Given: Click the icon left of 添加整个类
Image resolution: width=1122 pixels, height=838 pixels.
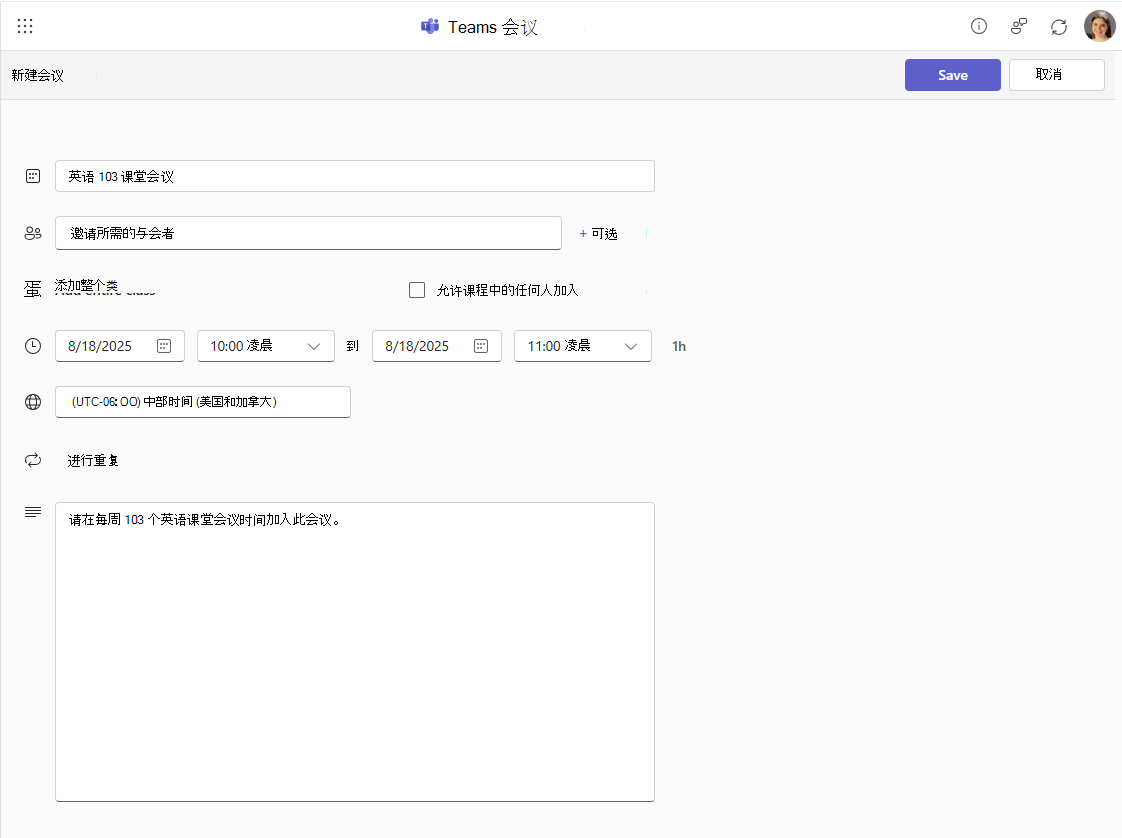Looking at the screenshot, I should (x=33, y=288).
